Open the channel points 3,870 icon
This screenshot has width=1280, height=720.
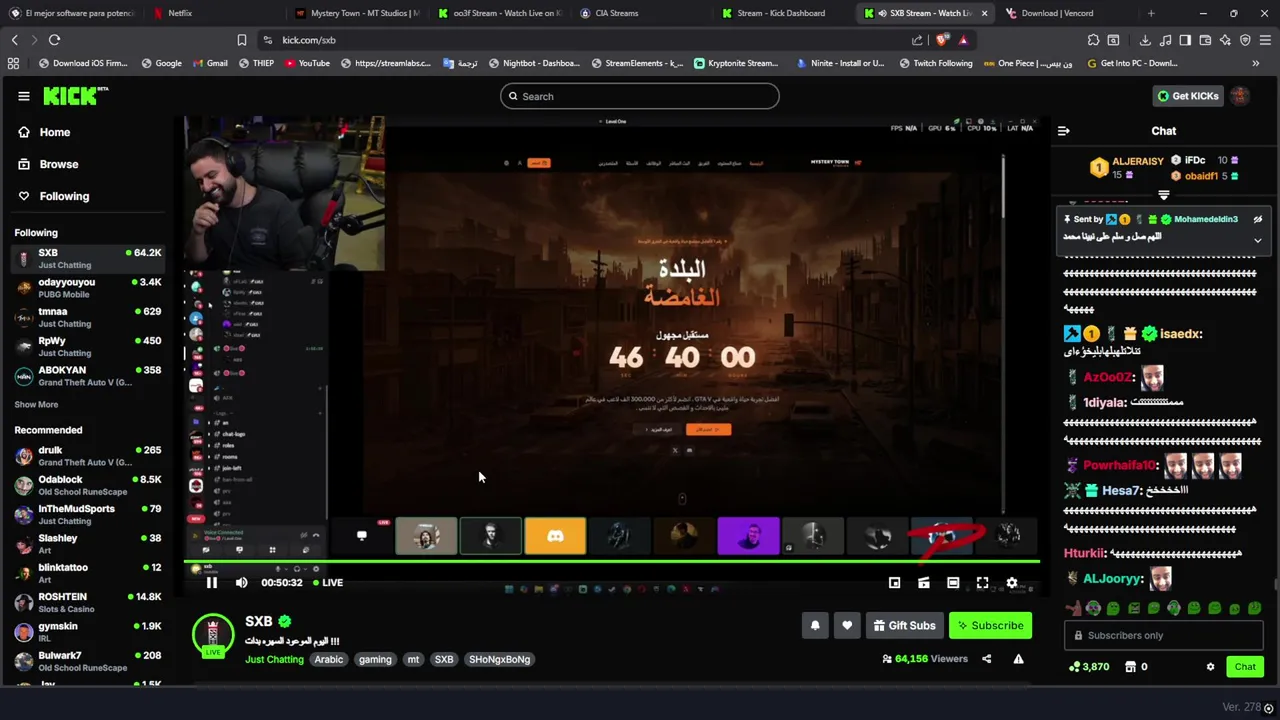tap(1089, 667)
